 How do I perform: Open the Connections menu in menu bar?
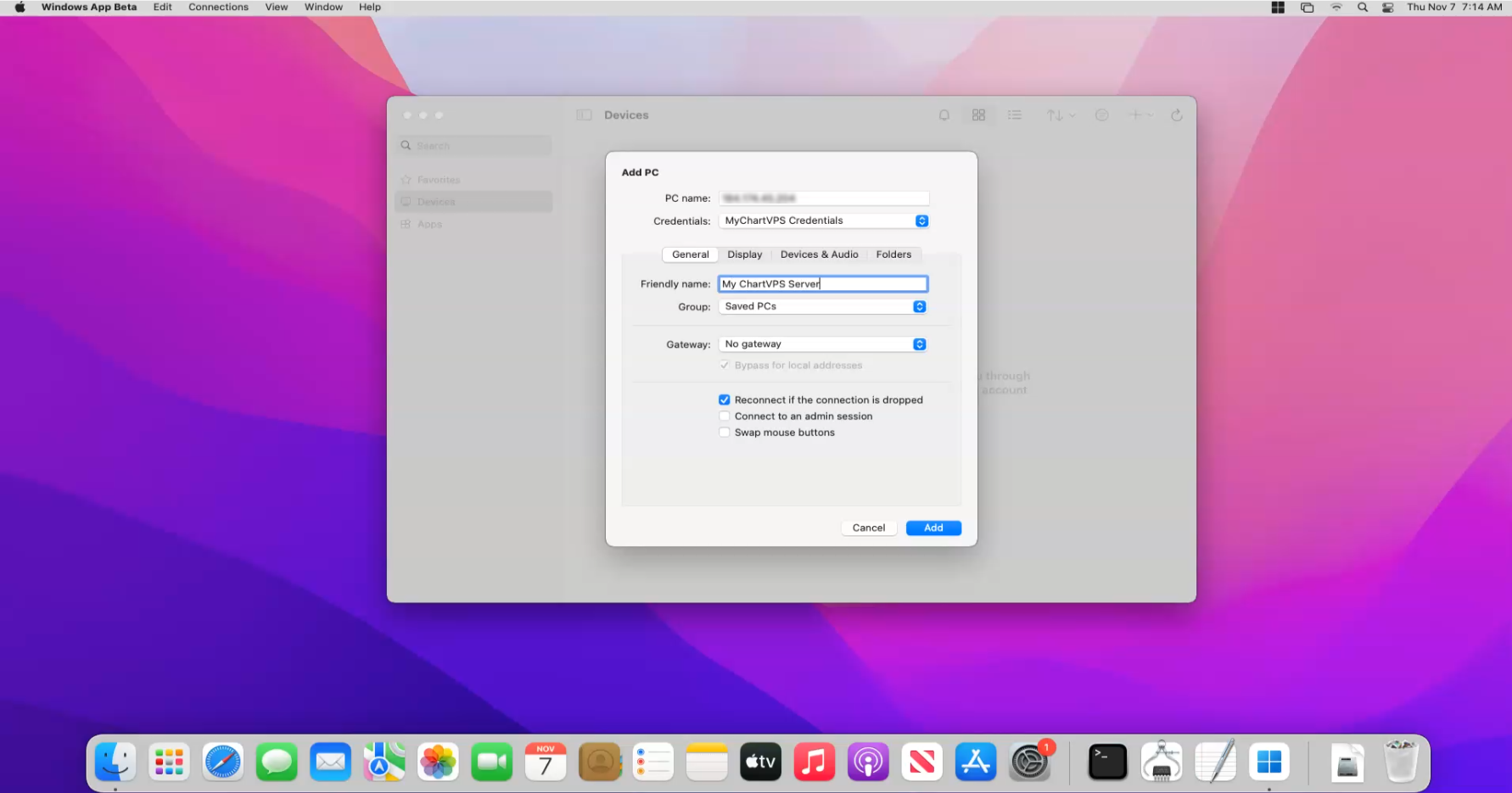218,7
